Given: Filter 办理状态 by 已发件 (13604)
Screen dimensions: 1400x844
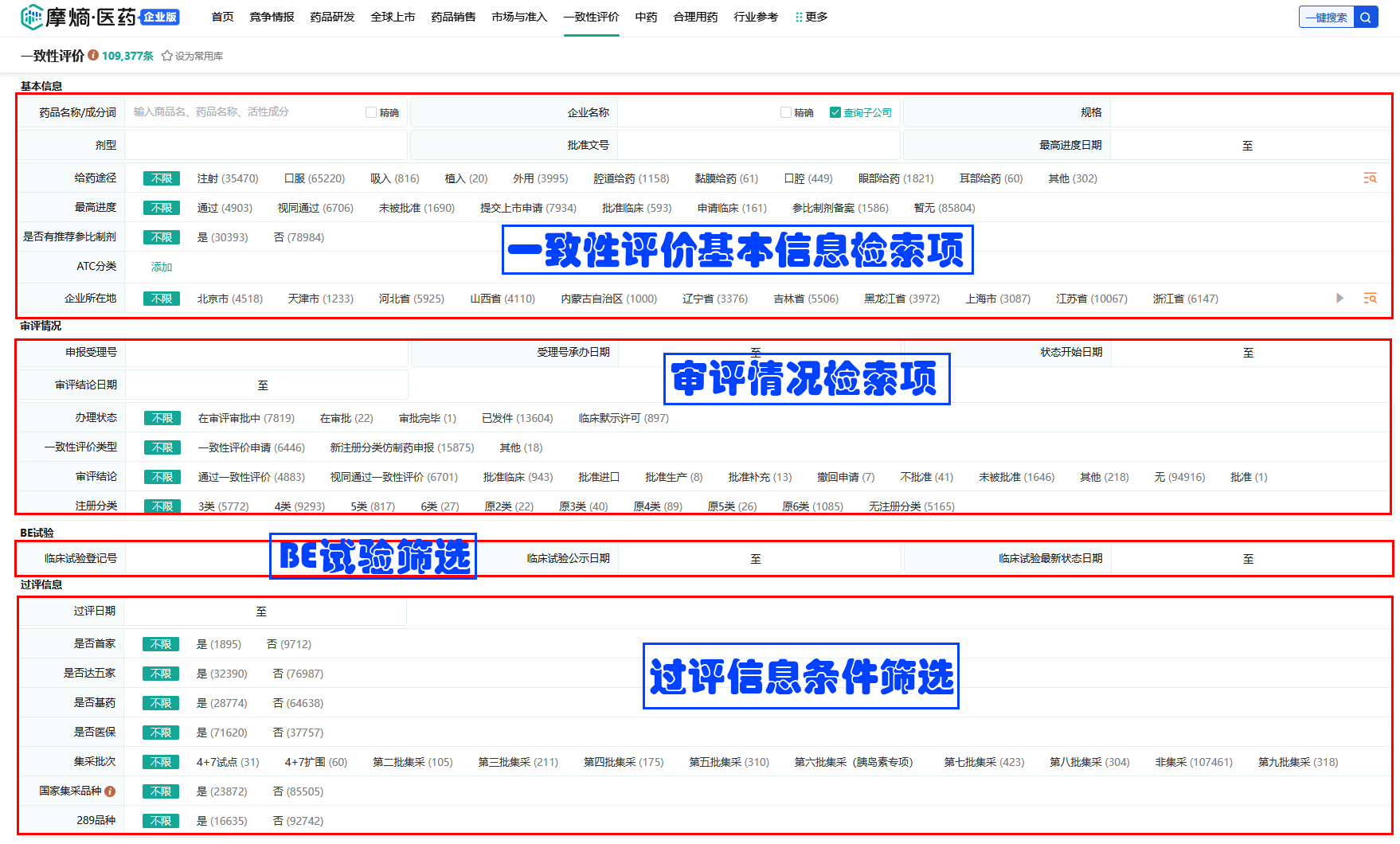Looking at the screenshot, I should 517,418.
